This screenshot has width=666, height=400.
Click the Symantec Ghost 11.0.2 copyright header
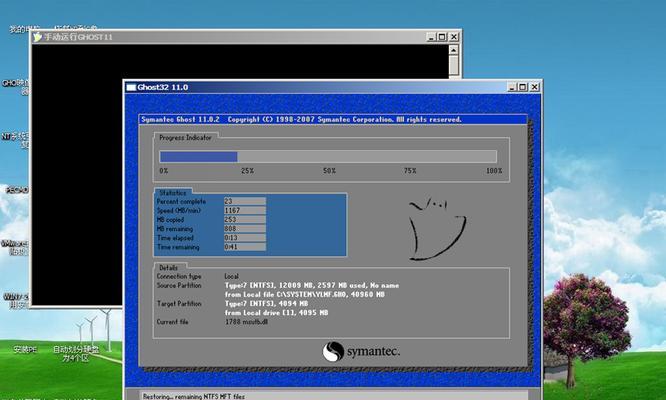pos(301,119)
